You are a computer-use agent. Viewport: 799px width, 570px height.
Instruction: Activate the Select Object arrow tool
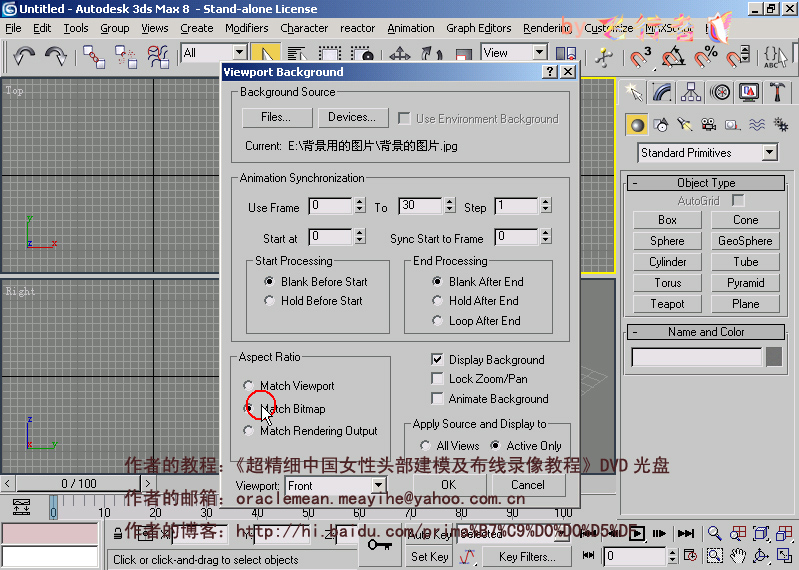pyautogui.click(x=266, y=55)
